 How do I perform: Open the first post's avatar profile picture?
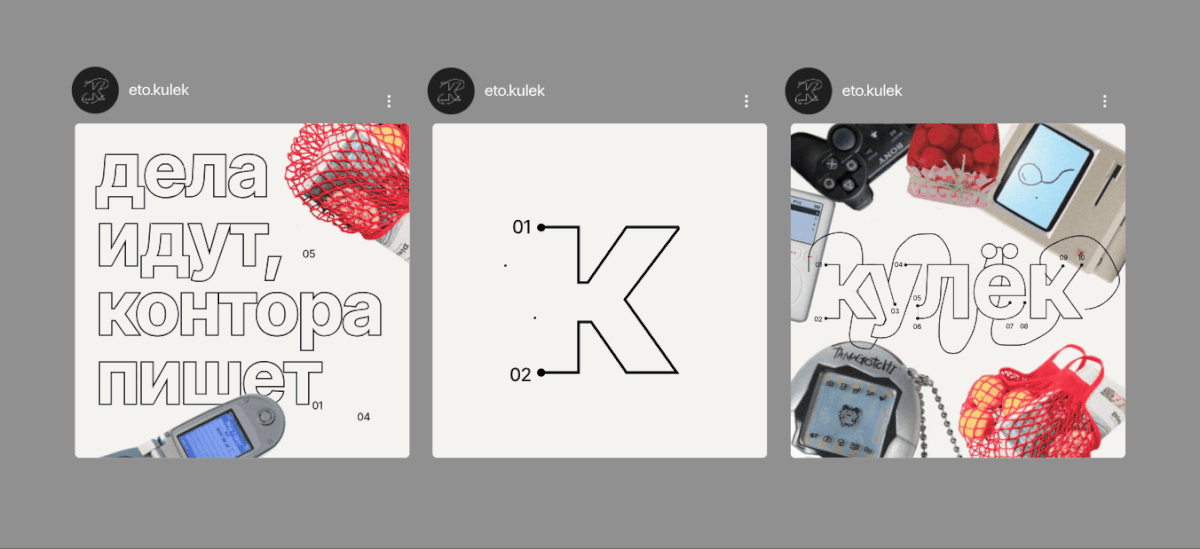95,91
